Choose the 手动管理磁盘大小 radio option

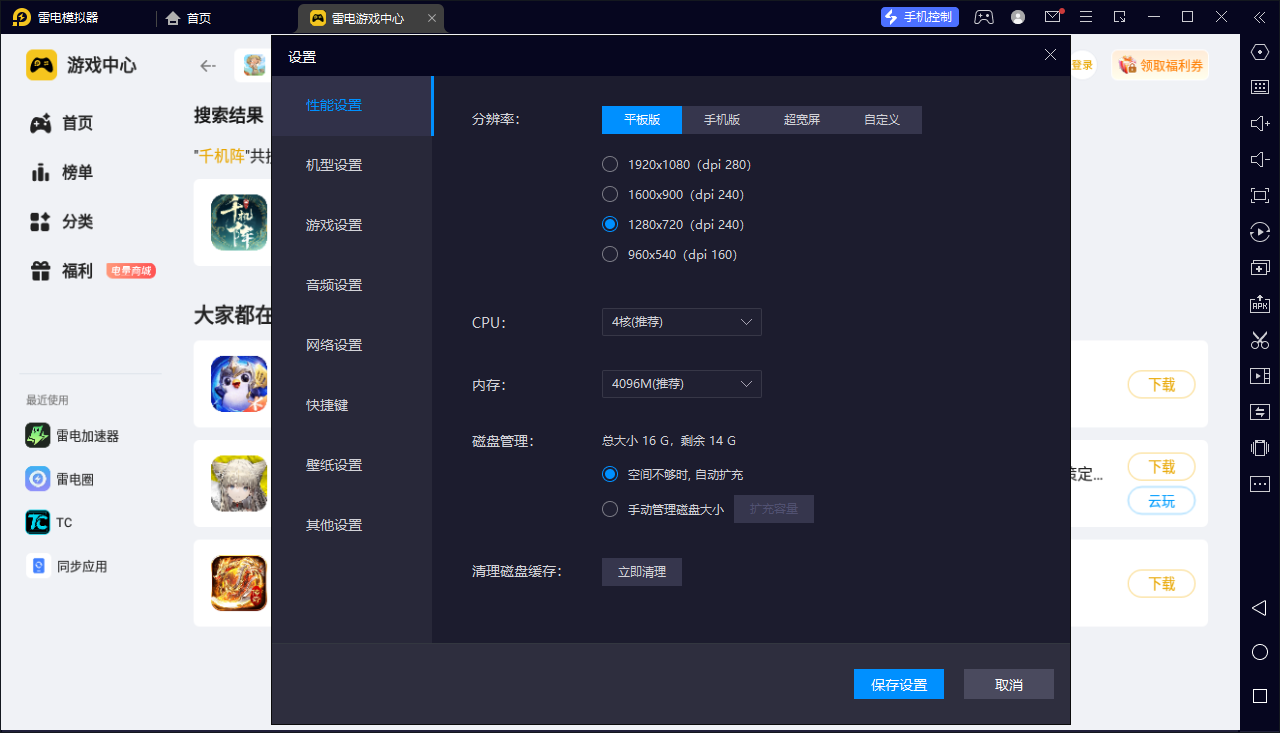pos(610,509)
